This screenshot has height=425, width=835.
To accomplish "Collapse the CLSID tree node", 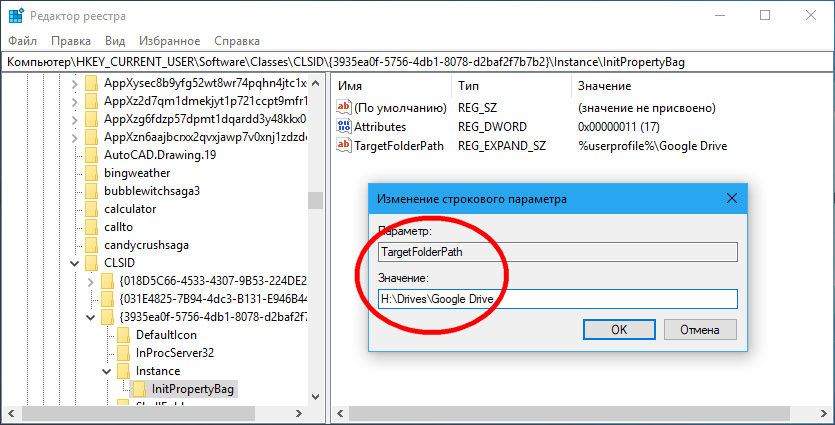I will [74, 263].
